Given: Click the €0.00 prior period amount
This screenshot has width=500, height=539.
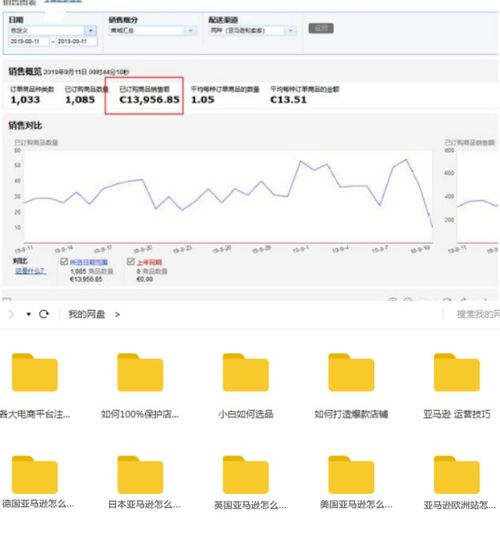Looking at the screenshot, I should coord(145,279).
